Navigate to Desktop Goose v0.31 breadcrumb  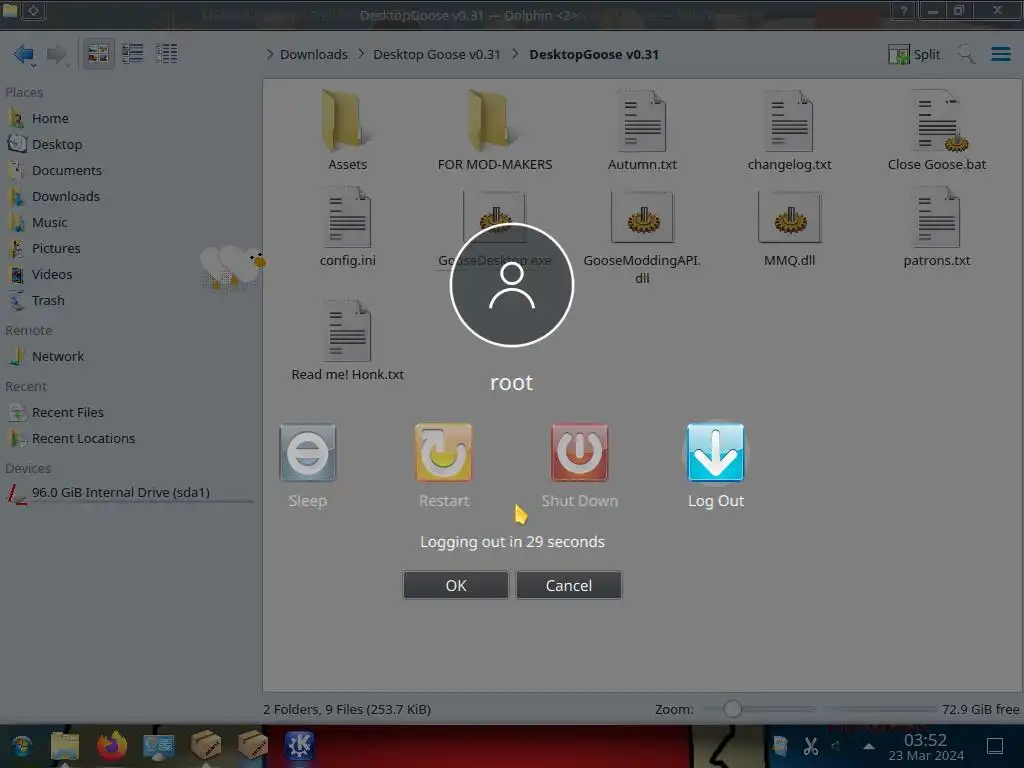[436, 54]
